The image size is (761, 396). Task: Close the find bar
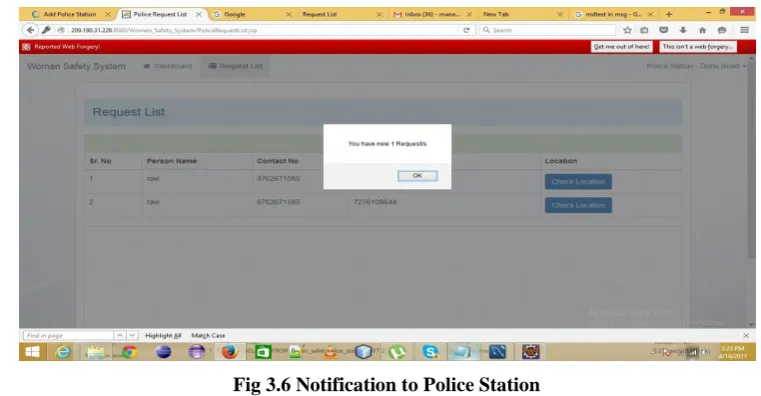[x=746, y=335]
